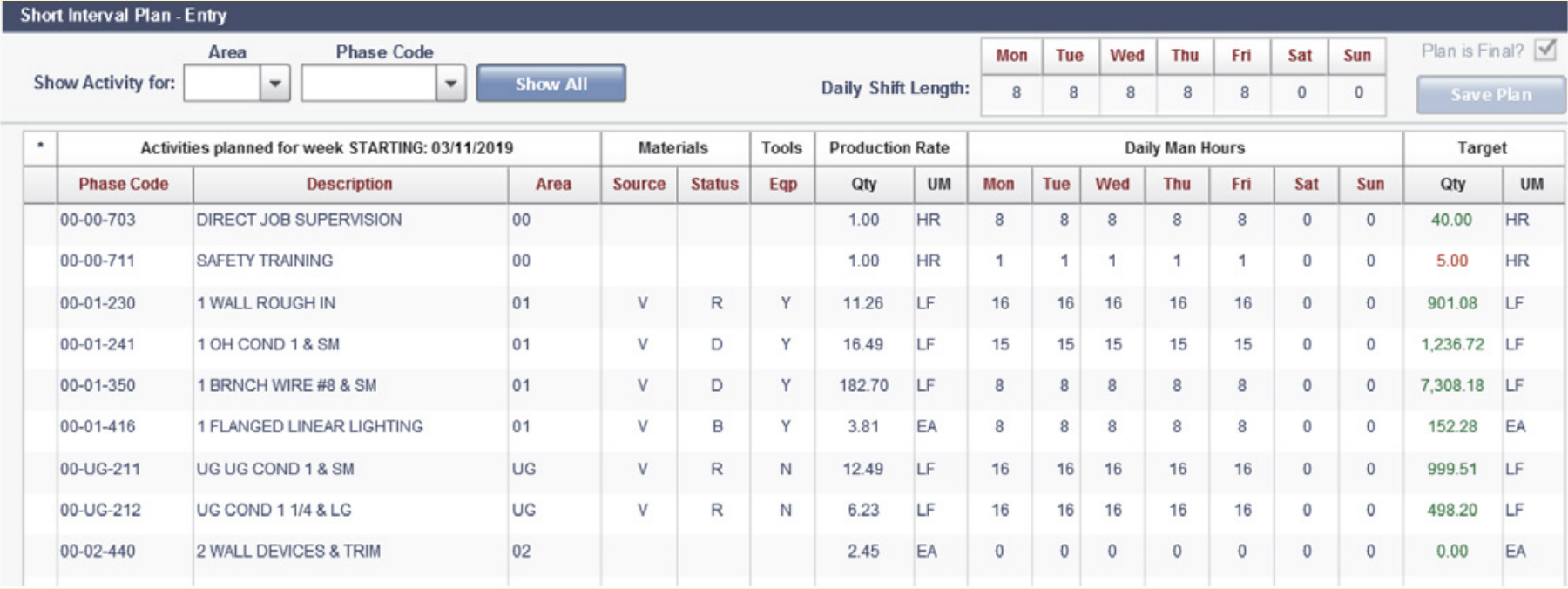The image size is (1568, 589).
Task: Select production rate 182.70
Action: [863, 386]
